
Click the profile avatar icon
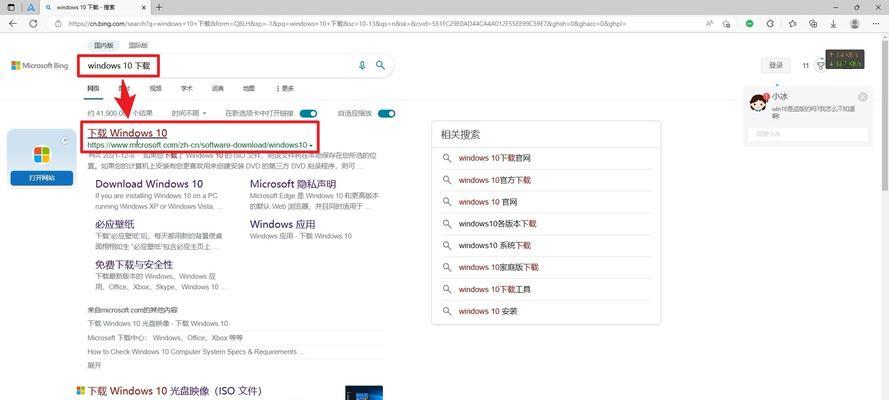(x=855, y=24)
